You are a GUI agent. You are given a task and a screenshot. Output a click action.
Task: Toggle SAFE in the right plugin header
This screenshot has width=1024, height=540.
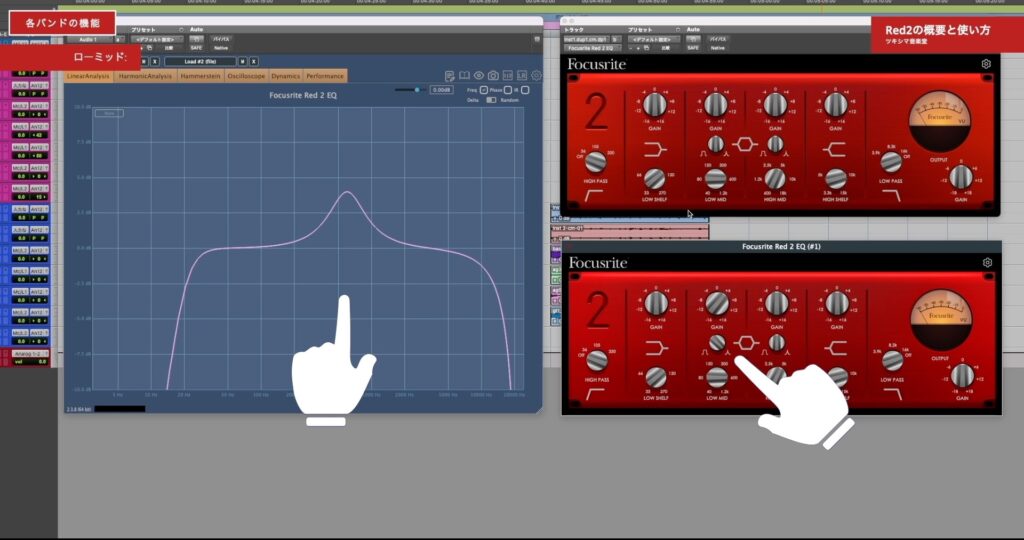[692, 48]
